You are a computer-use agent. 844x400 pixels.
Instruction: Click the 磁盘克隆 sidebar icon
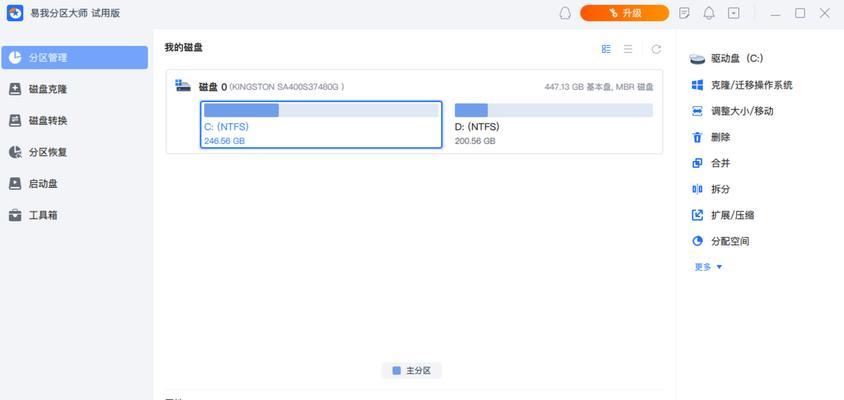click(x=15, y=89)
